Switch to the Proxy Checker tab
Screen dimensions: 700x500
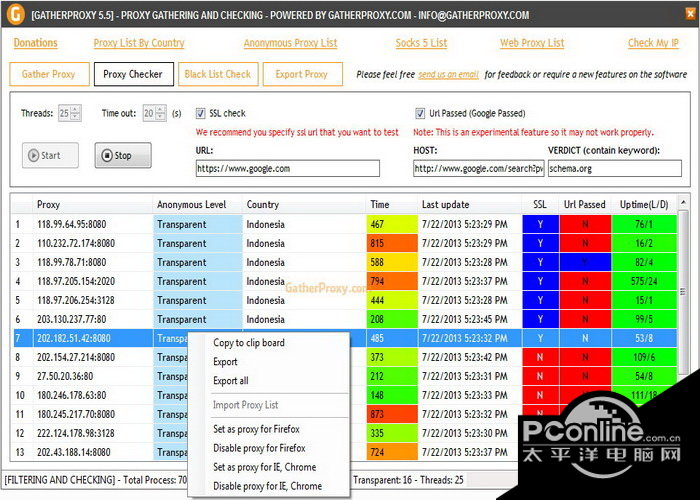[x=133, y=74]
